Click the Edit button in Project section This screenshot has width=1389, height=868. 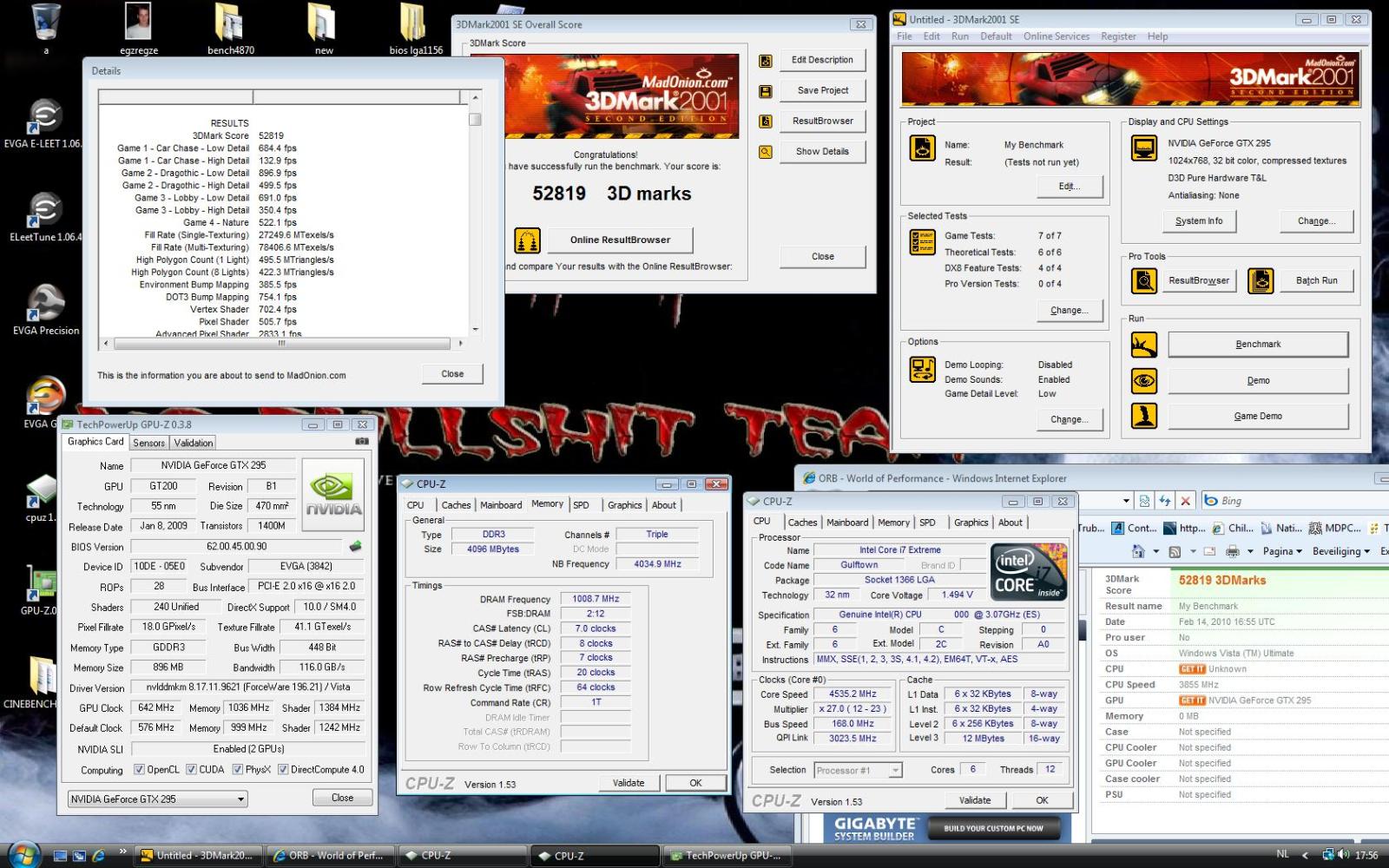1069,187
